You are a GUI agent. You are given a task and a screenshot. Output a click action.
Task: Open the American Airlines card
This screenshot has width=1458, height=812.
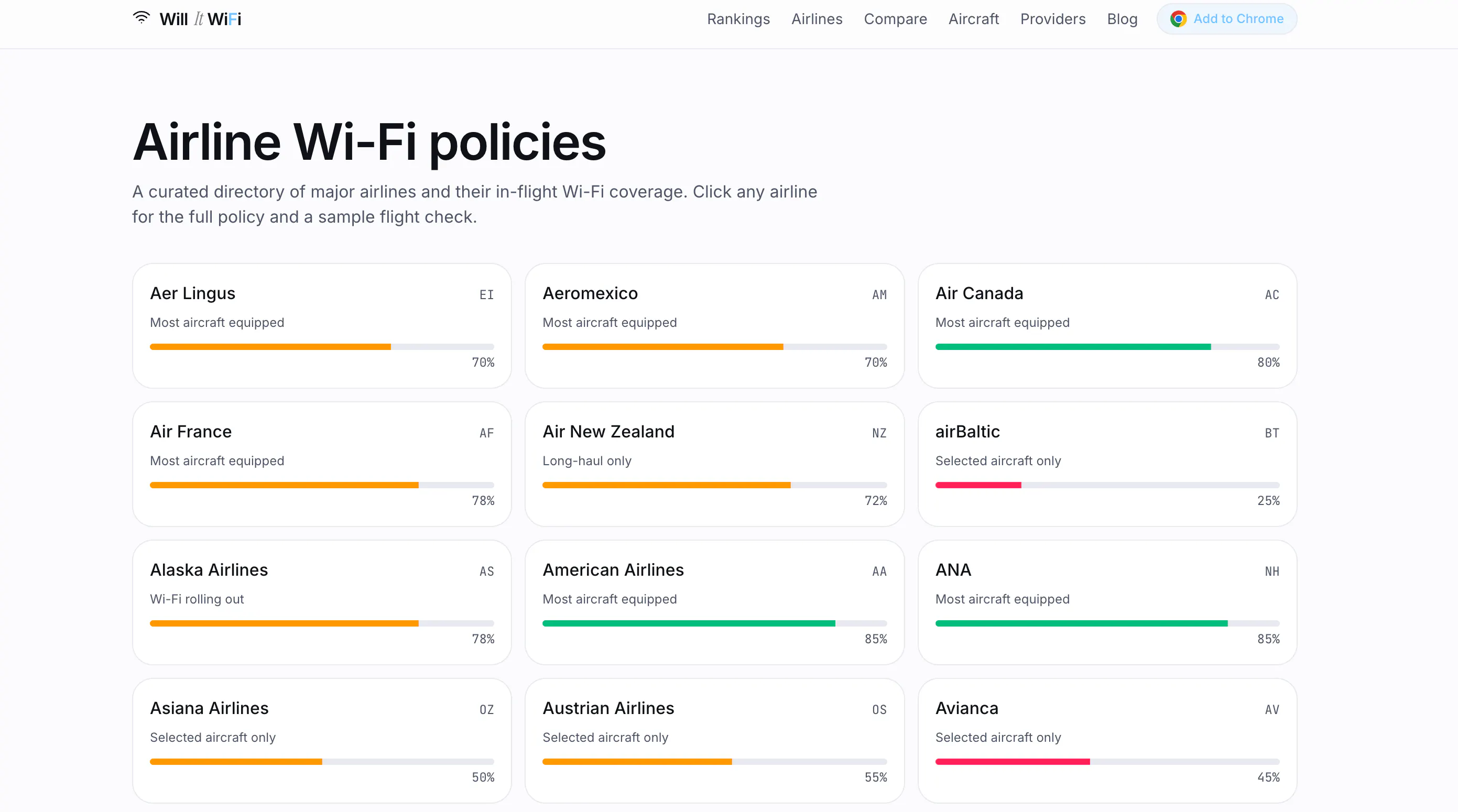[x=714, y=602]
